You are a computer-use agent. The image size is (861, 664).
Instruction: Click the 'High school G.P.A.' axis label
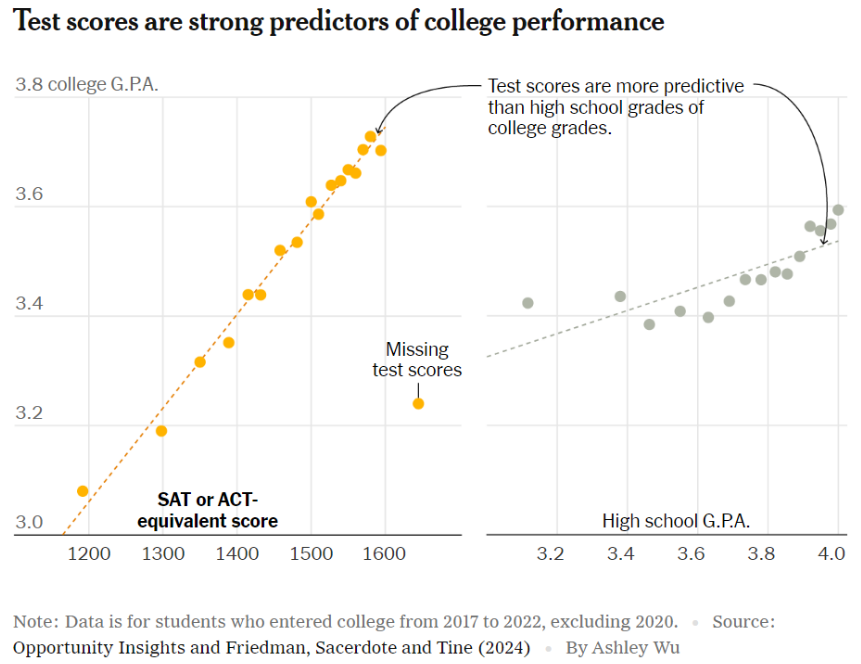click(x=676, y=521)
